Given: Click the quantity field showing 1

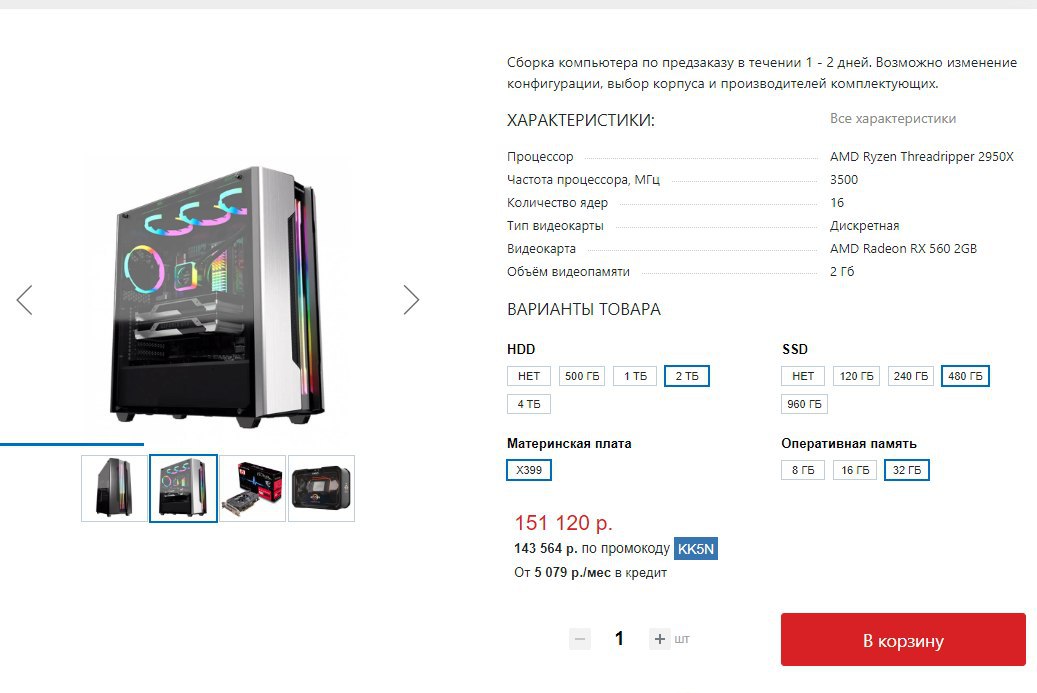Looking at the screenshot, I should click(x=620, y=639).
